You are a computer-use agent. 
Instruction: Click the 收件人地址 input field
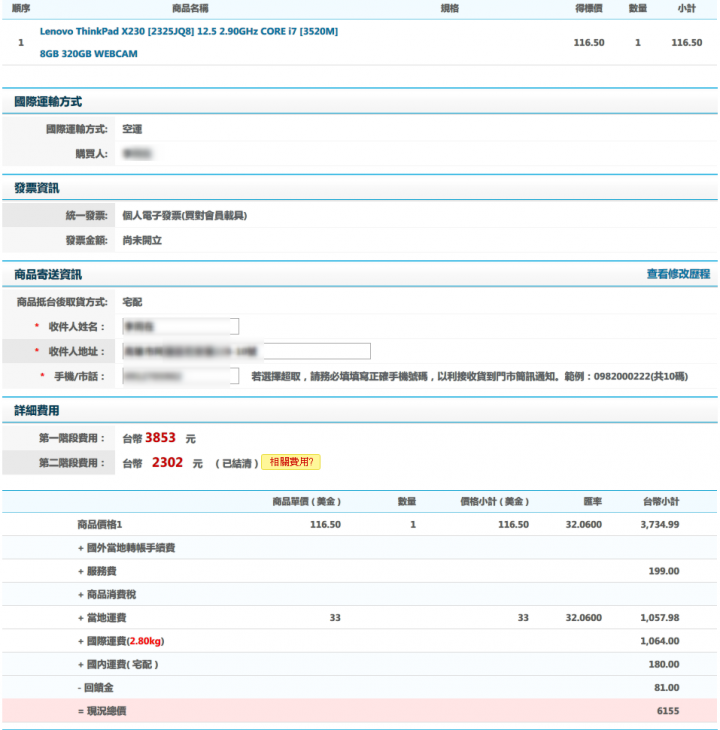pos(246,351)
